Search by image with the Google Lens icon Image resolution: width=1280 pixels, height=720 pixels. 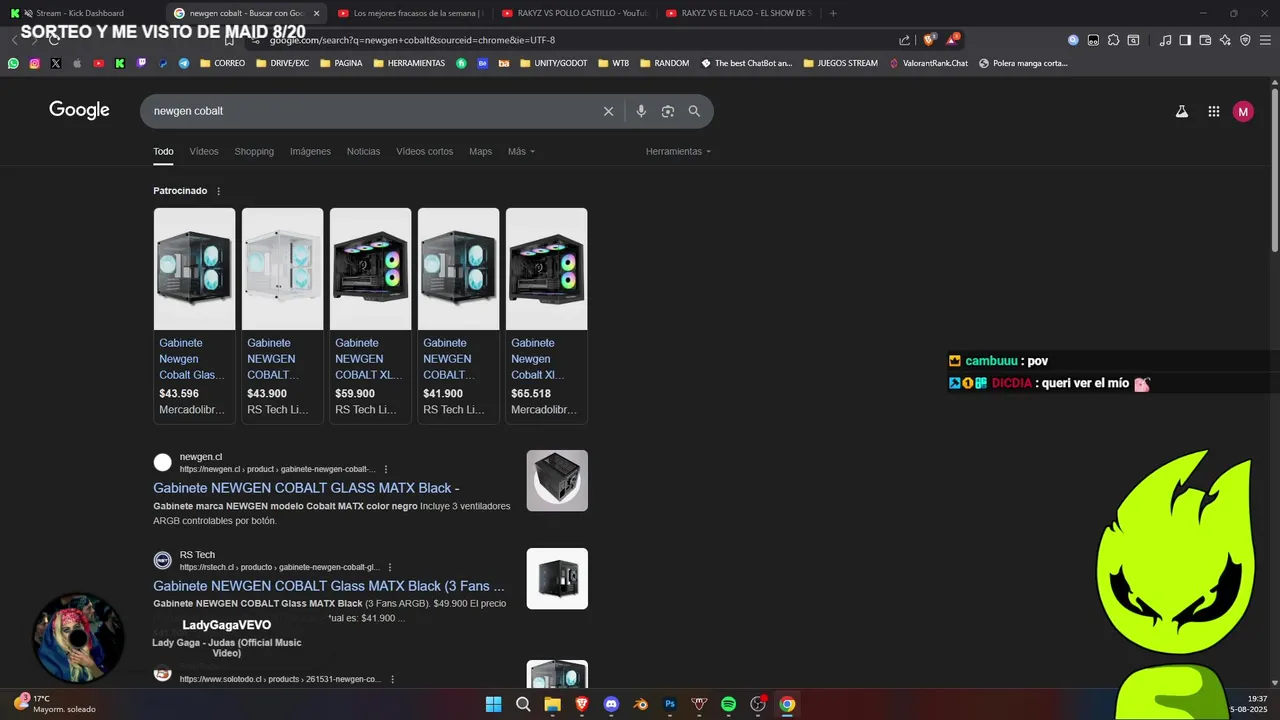tap(668, 111)
